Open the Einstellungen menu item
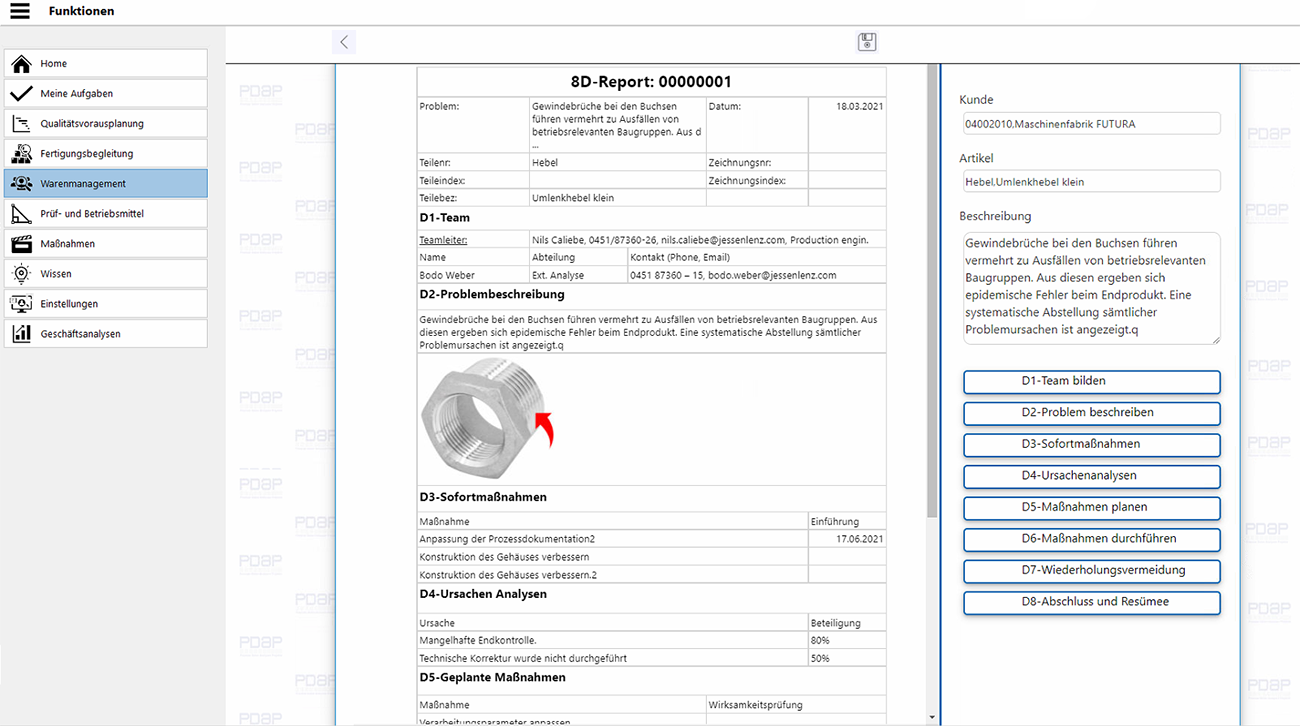The height and width of the screenshot is (726, 1300). (x=106, y=304)
